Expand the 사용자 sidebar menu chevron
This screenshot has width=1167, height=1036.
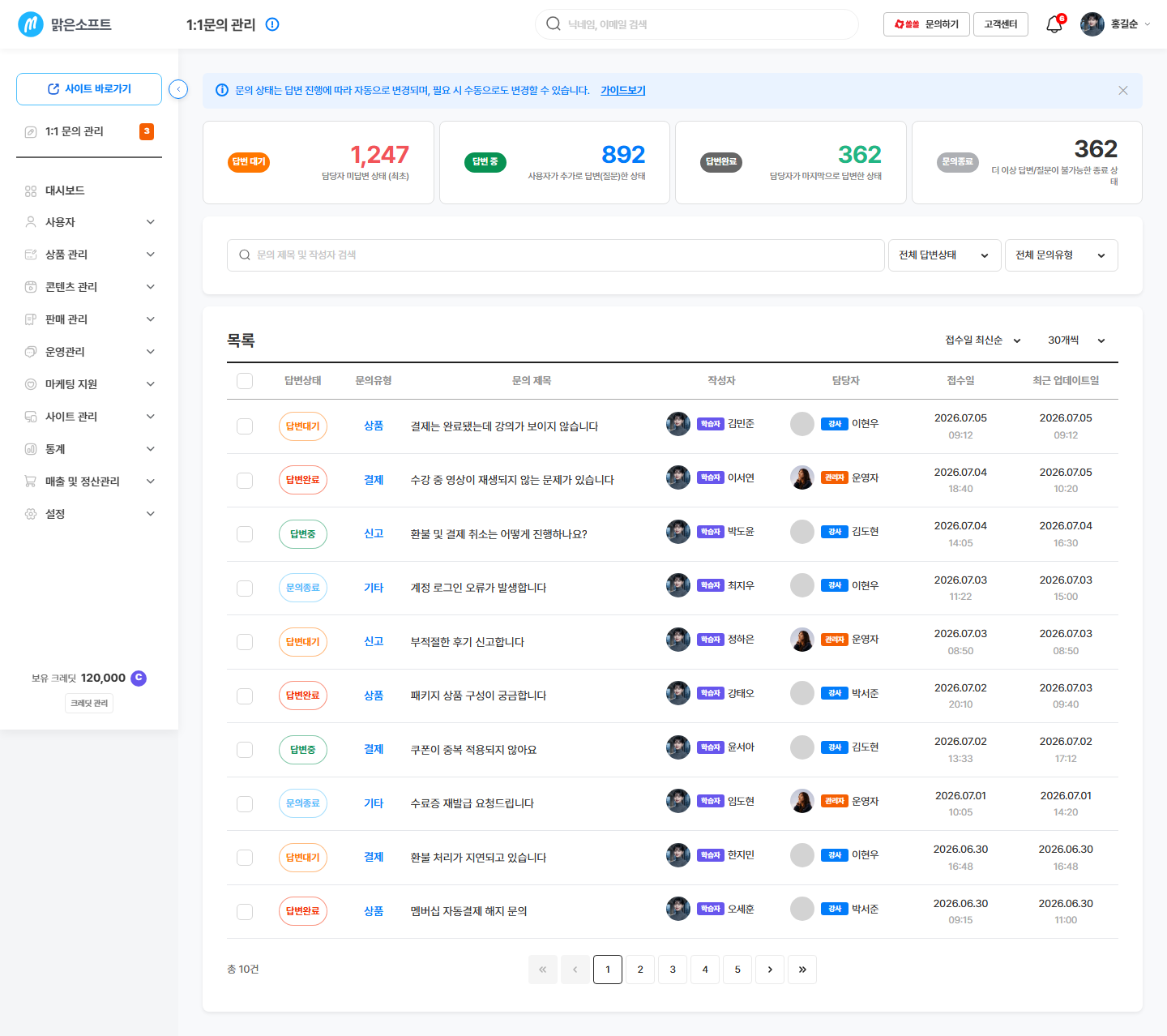[151, 222]
